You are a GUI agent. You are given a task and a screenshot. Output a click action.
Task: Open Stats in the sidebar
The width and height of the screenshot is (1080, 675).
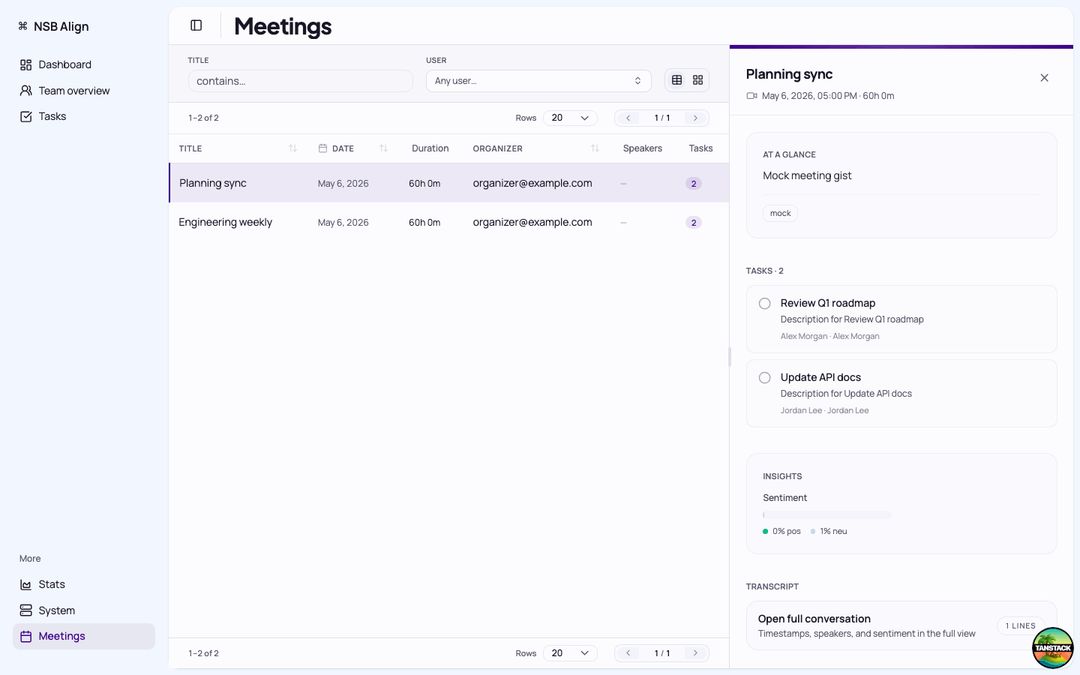point(84,585)
